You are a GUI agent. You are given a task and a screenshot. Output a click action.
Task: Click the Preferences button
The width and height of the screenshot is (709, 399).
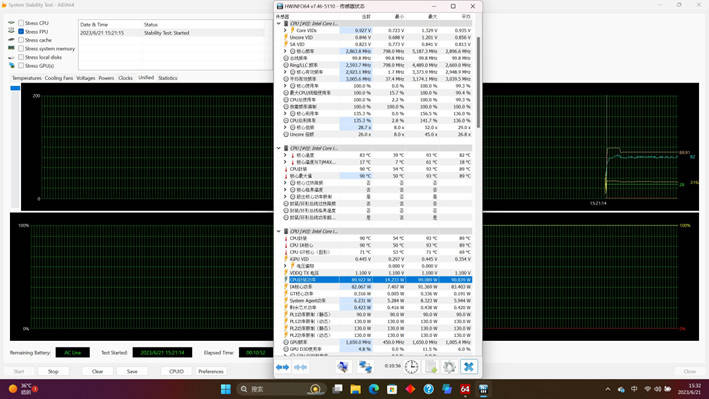[x=211, y=371]
